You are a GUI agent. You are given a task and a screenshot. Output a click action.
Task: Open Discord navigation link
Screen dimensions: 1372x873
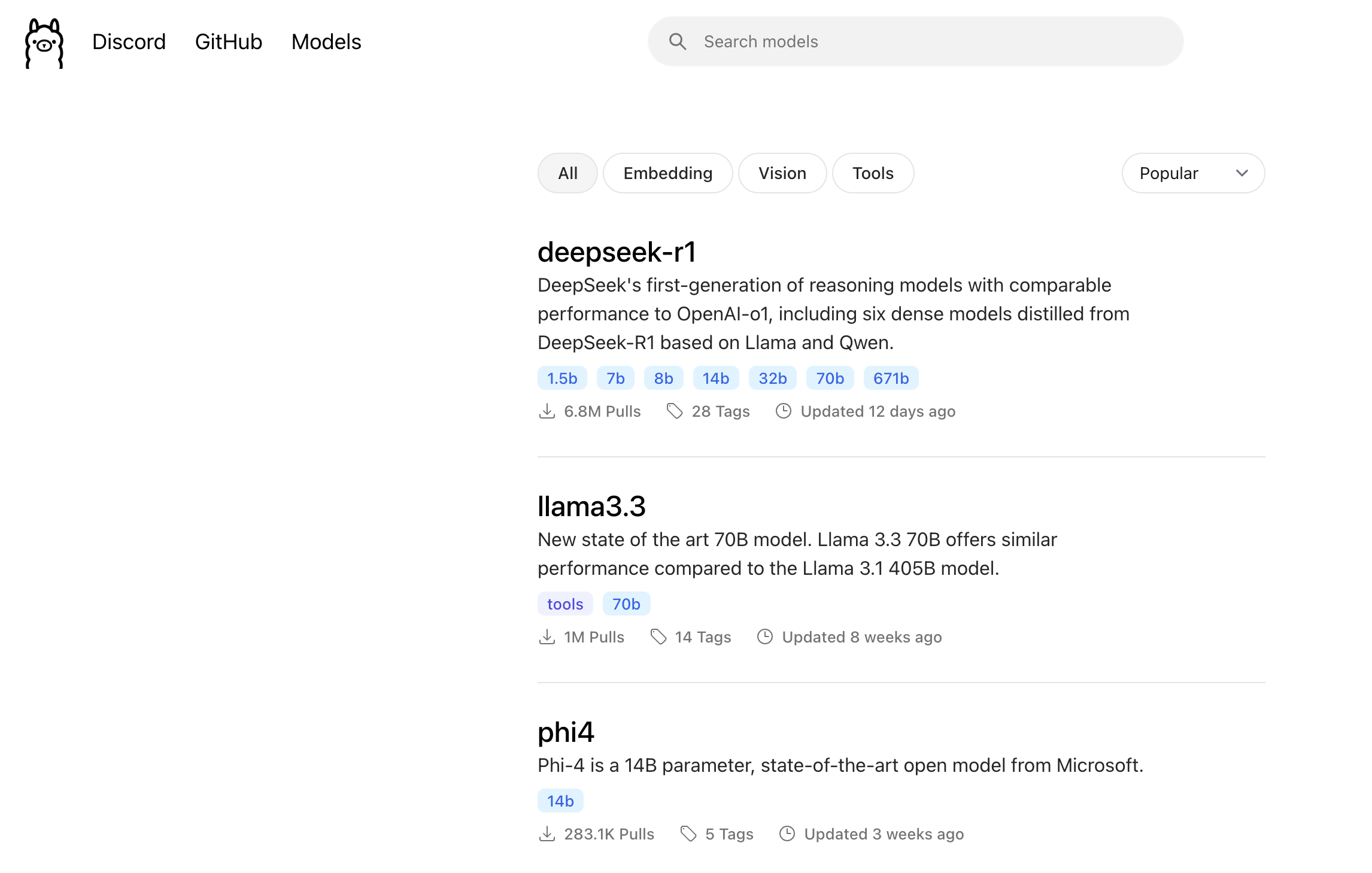coord(129,42)
